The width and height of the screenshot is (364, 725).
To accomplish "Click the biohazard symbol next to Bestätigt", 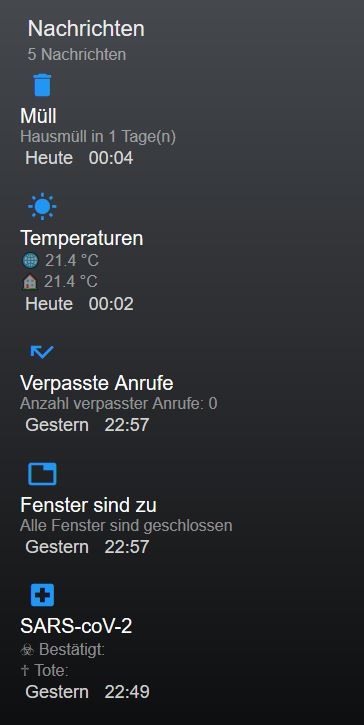I will click(x=28, y=650).
